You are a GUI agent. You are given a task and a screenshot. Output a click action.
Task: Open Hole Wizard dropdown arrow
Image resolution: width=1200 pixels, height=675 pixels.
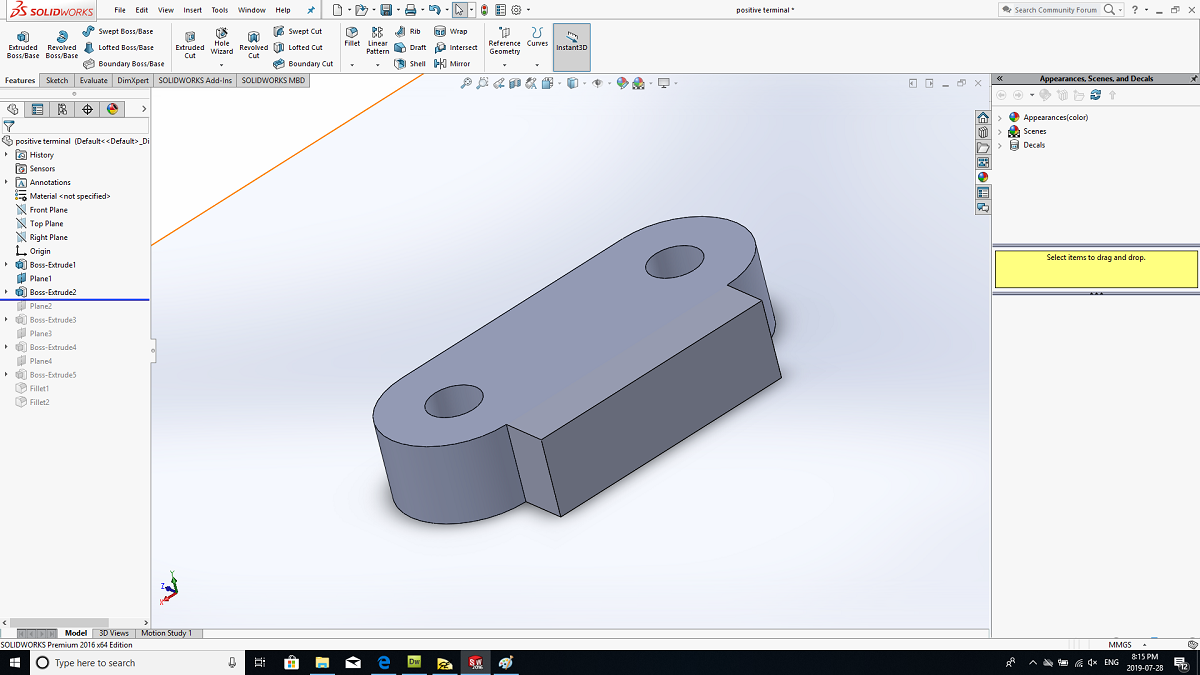click(x=222, y=66)
